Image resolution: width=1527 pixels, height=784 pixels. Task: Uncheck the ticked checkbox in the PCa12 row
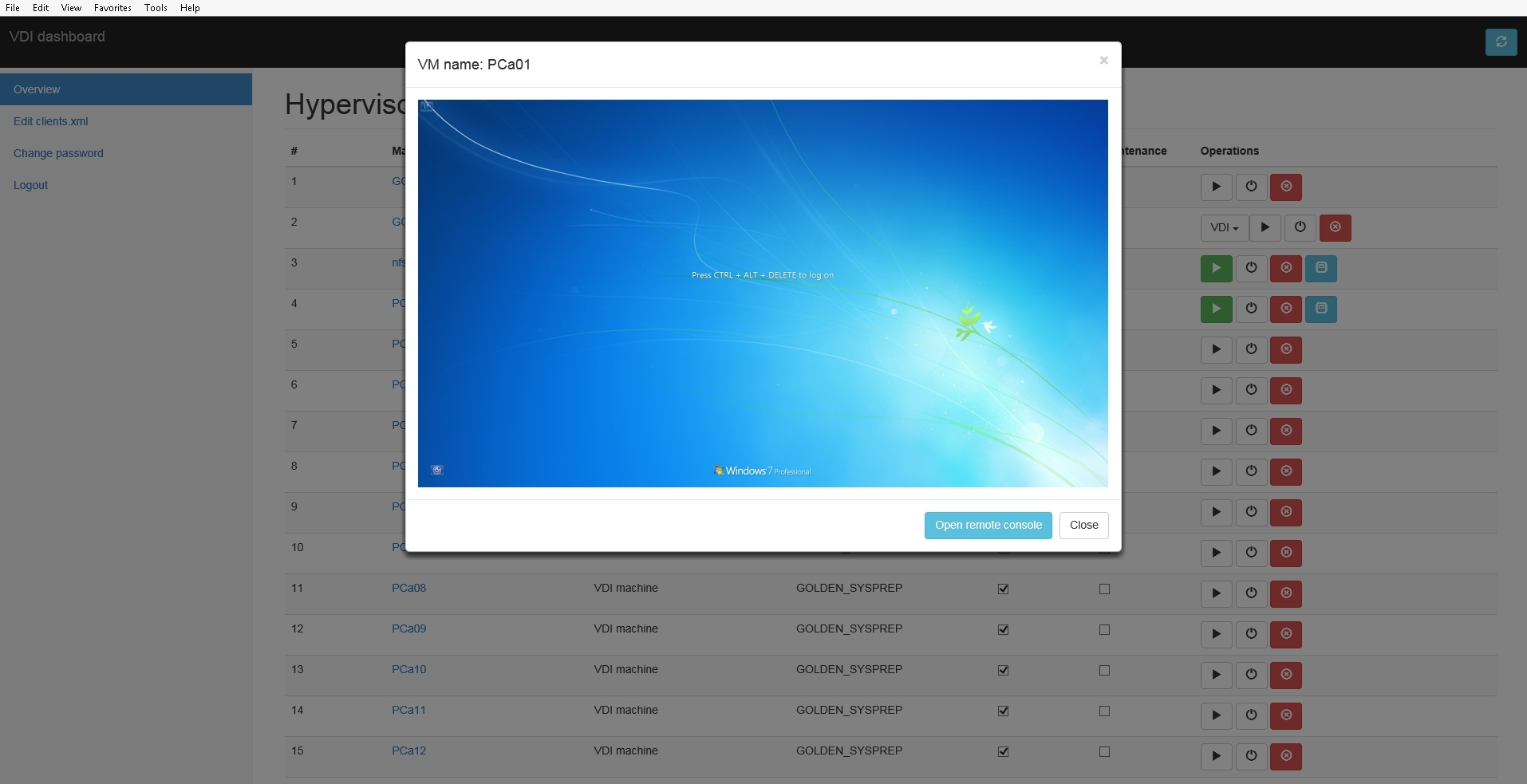(x=1003, y=752)
